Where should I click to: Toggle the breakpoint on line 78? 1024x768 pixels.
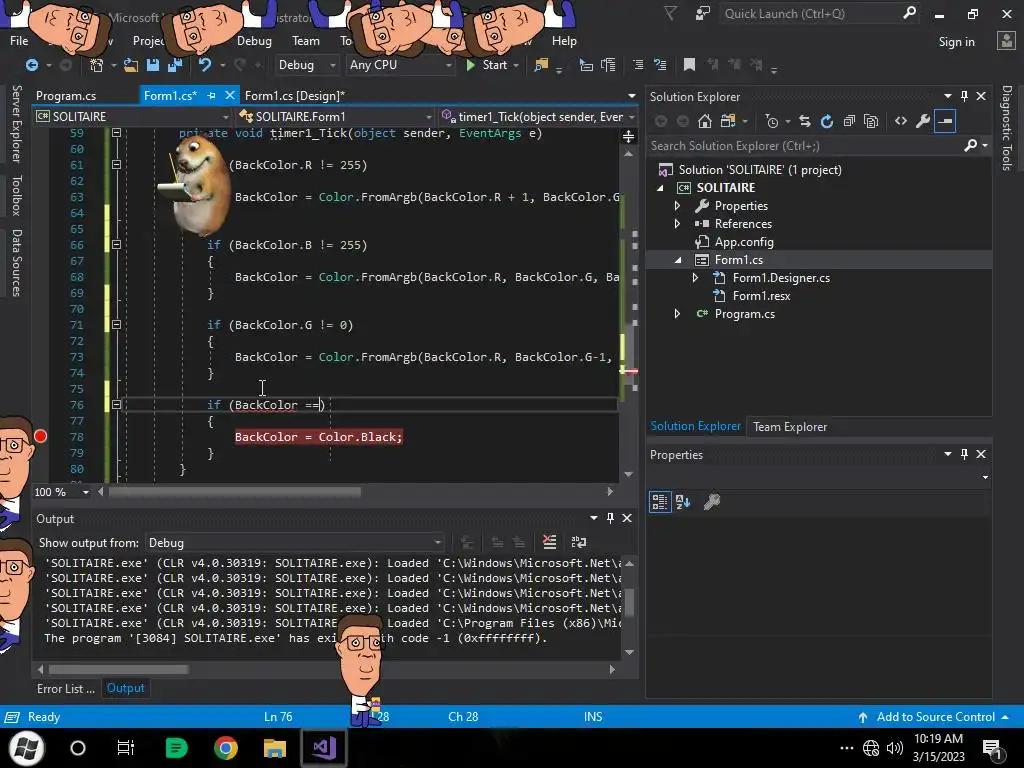40,436
